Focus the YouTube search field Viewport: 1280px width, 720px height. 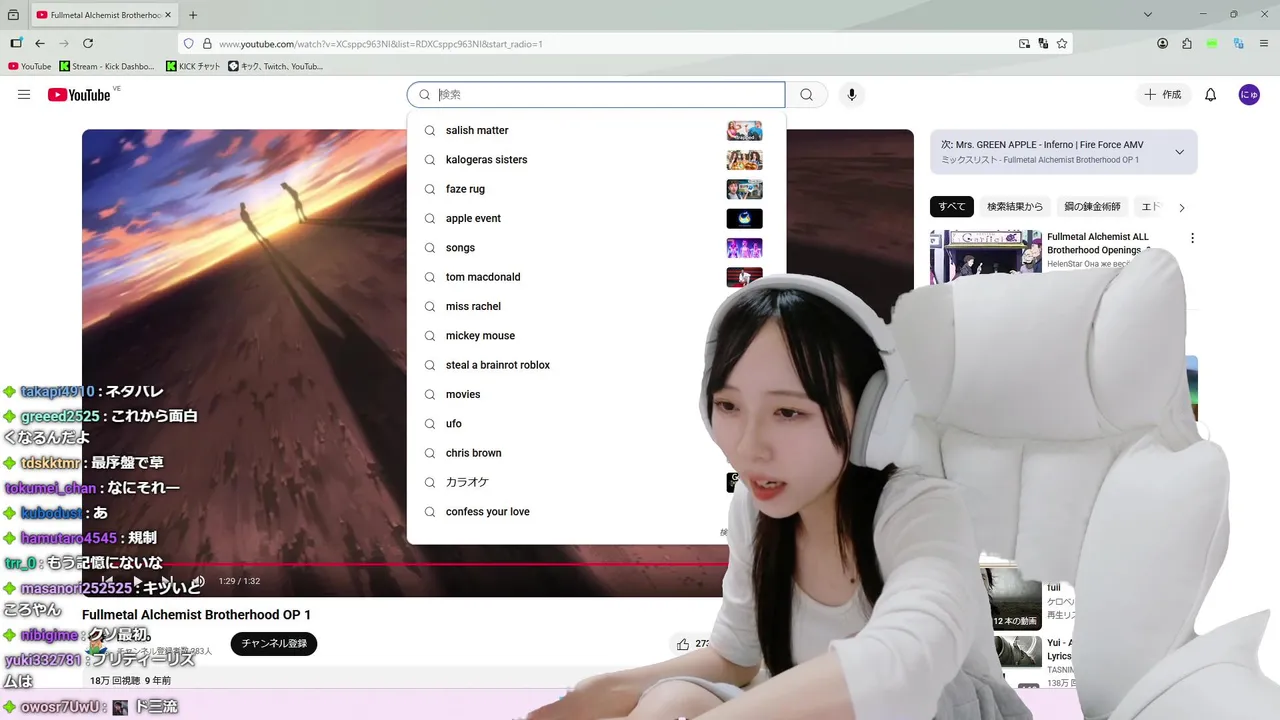tap(596, 95)
